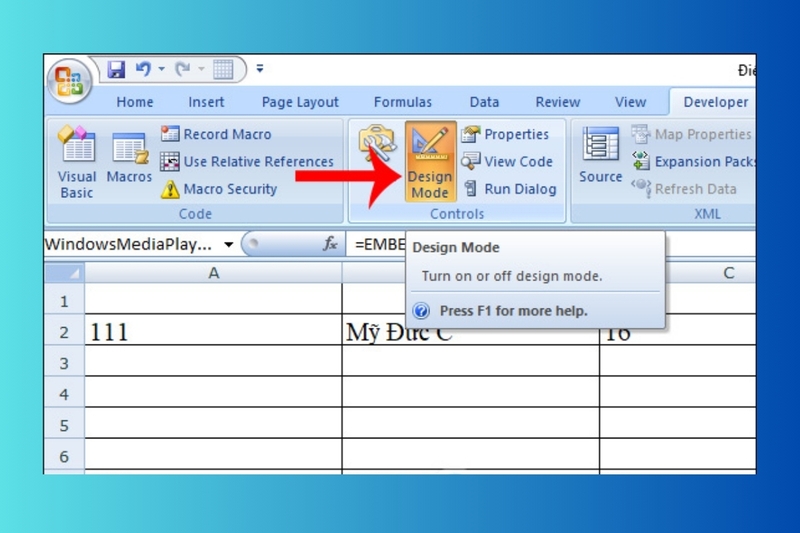
Task: Expand the Name Box dropdown arrow
Action: point(229,245)
